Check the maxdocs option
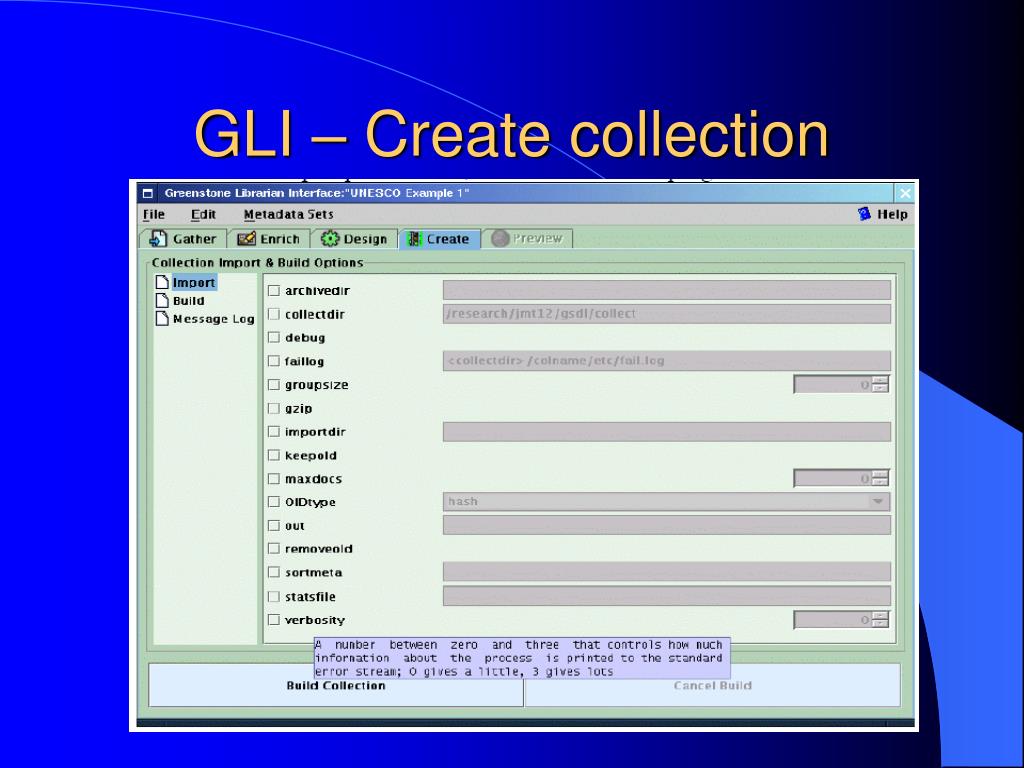 tap(274, 479)
